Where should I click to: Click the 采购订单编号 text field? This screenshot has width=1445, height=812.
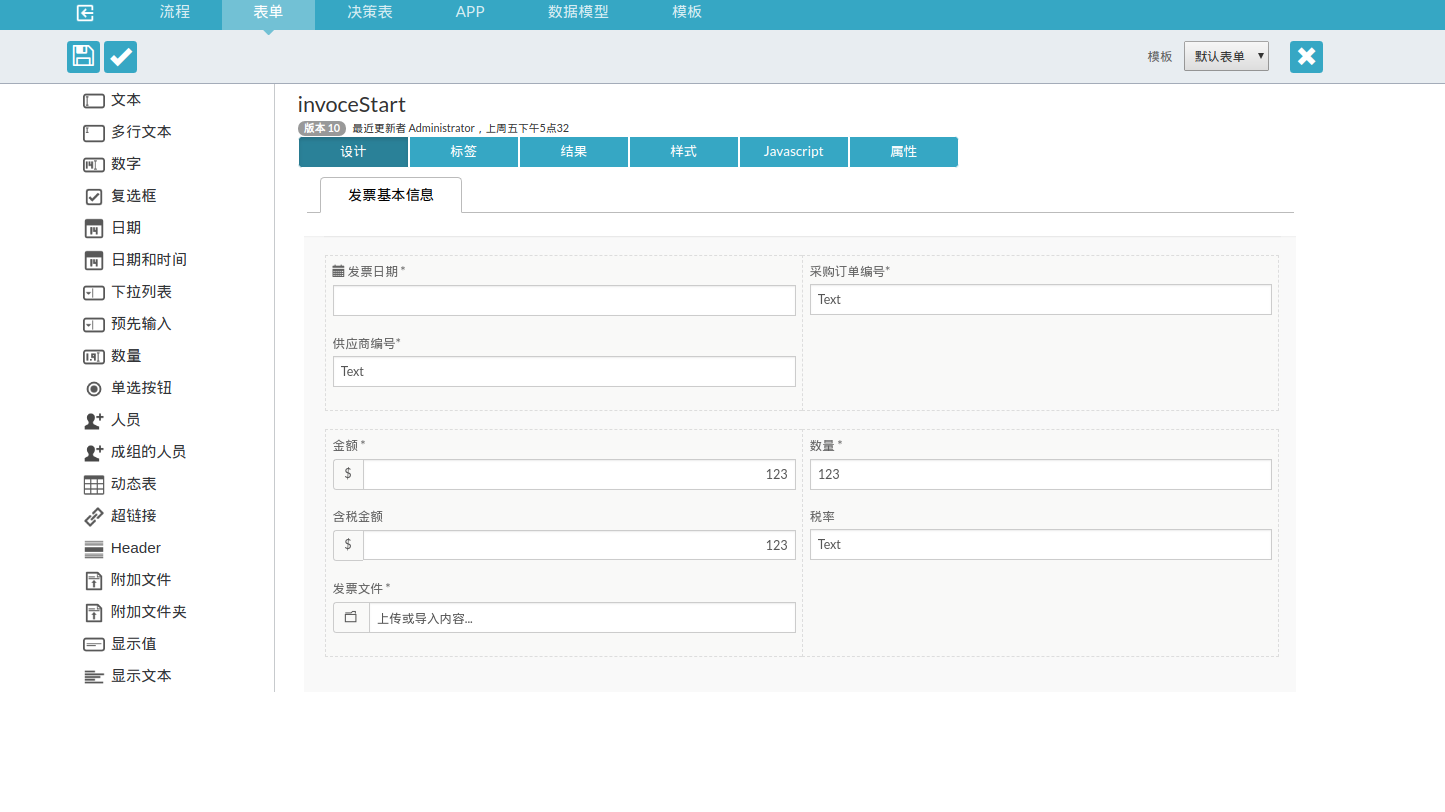coord(1041,299)
